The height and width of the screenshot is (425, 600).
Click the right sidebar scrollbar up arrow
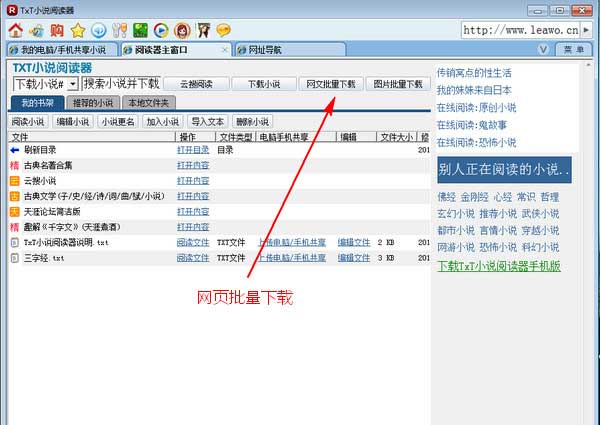coord(589,65)
